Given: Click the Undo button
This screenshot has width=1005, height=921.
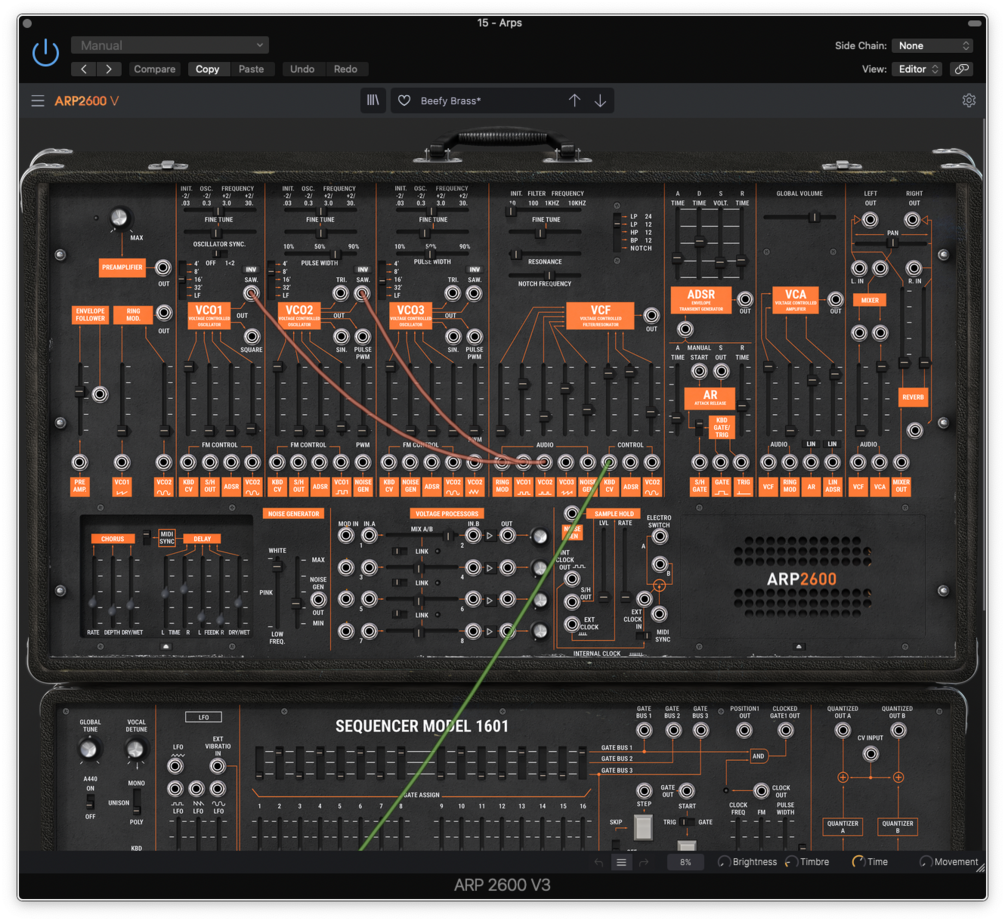Looking at the screenshot, I should 302,69.
